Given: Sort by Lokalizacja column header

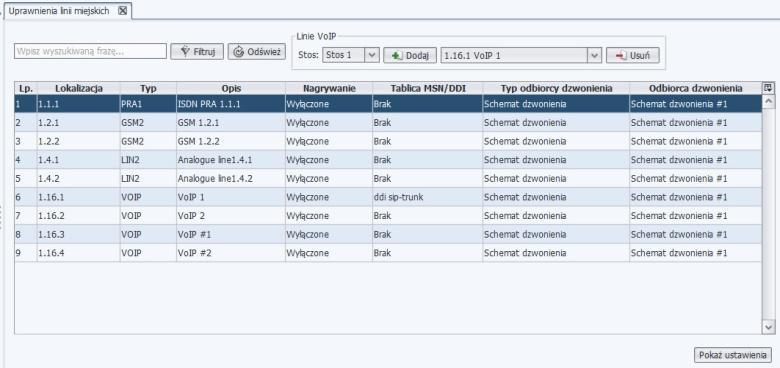Looking at the screenshot, I should [x=79, y=89].
